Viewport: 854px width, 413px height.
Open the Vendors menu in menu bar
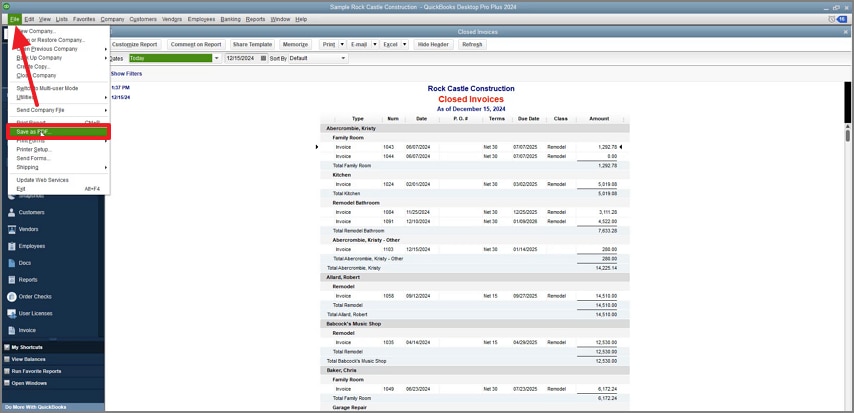point(172,19)
